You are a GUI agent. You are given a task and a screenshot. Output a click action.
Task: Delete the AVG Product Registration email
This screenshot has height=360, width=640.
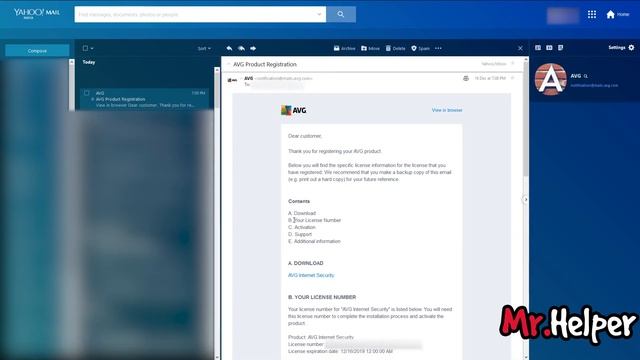396,48
